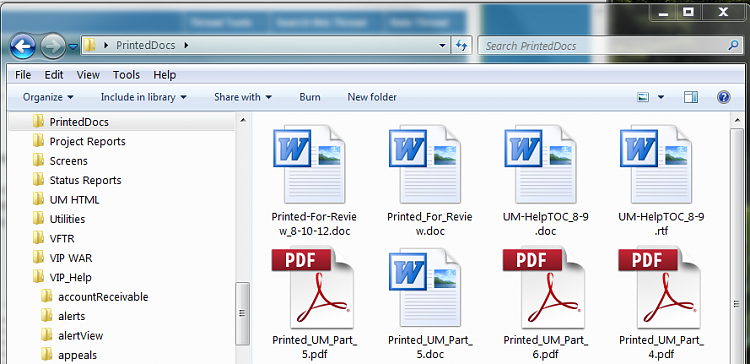Select the Printed_UM_Part_5.pdf file icon
The height and width of the screenshot is (364, 750).
(313, 288)
